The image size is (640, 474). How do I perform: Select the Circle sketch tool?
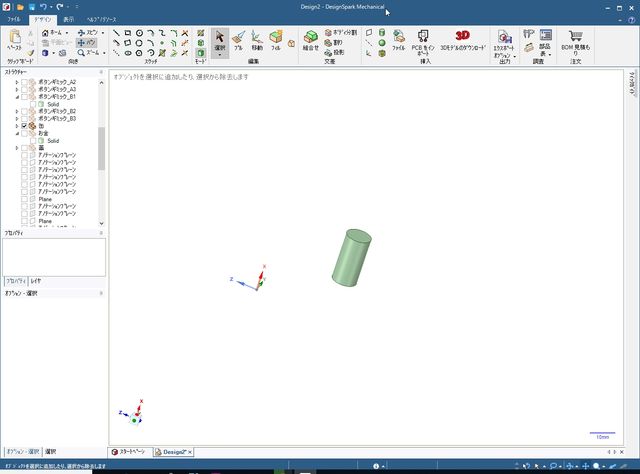point(139,33)
